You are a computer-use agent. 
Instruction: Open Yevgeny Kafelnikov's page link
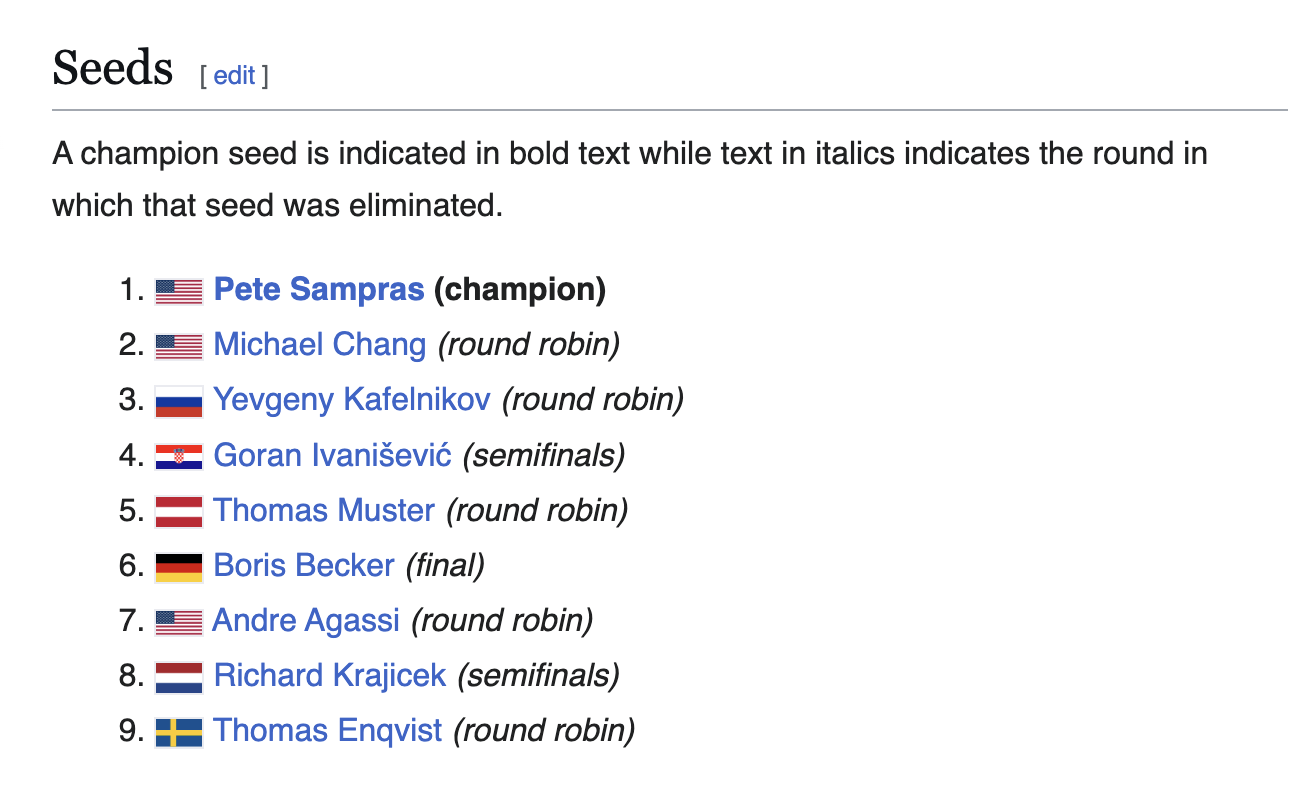pos(352,400)
